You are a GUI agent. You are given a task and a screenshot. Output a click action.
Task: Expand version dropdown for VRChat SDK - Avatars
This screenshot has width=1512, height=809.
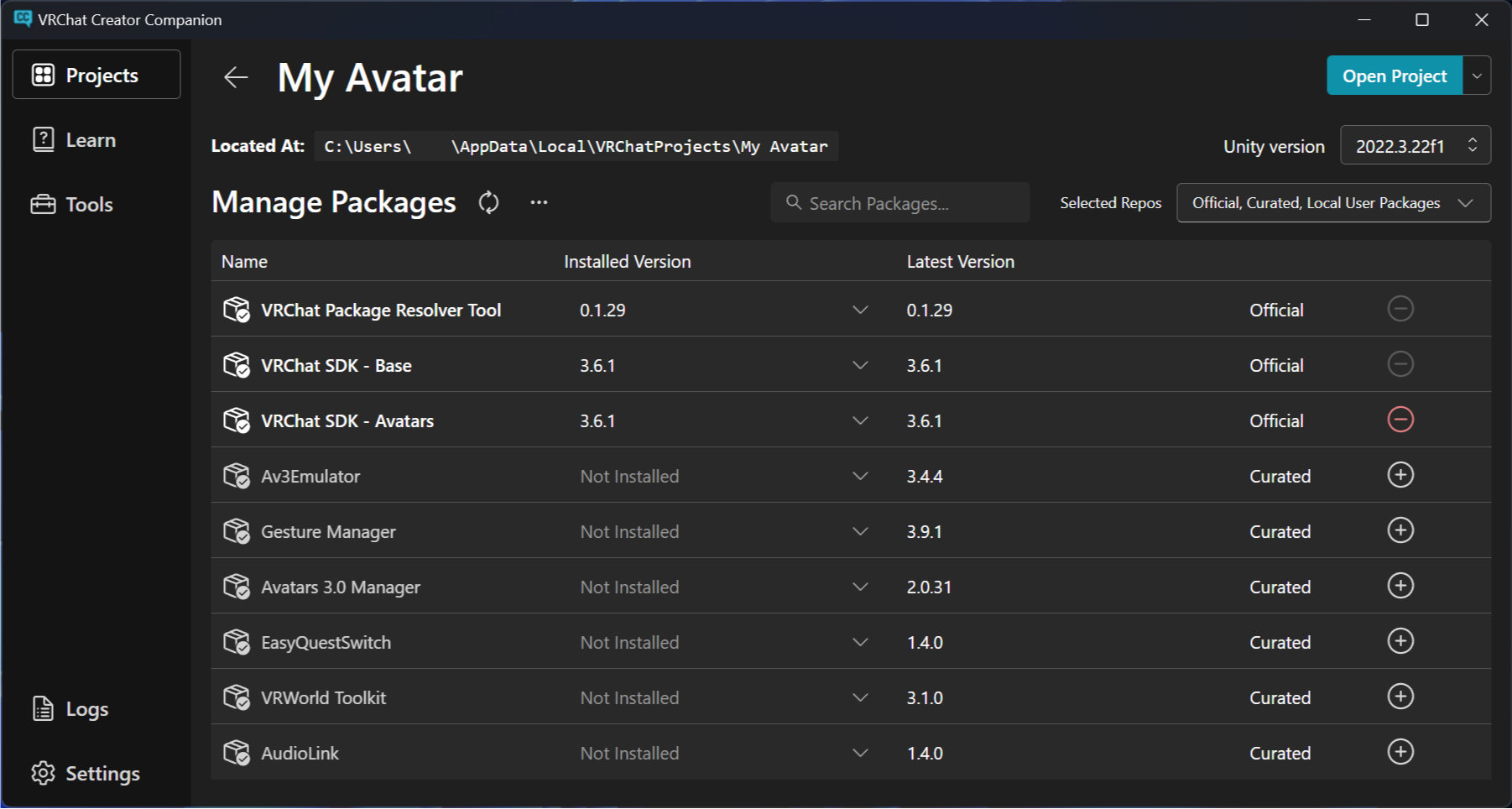click(x=860, y=420)
